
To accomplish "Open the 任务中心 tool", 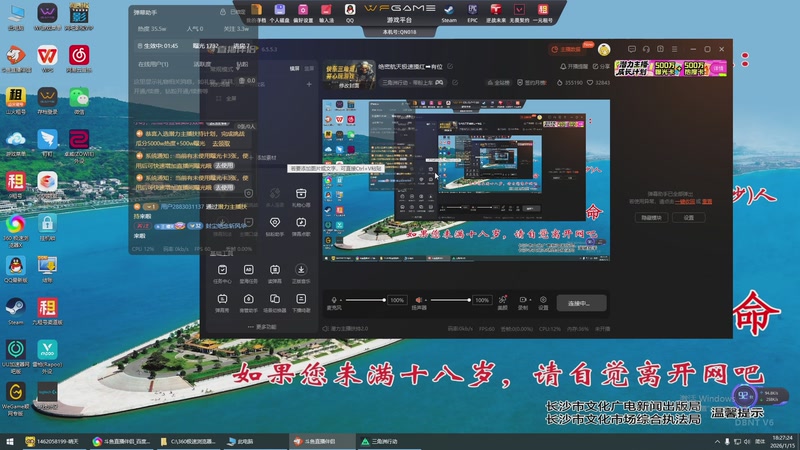I will tap(222, 273).
